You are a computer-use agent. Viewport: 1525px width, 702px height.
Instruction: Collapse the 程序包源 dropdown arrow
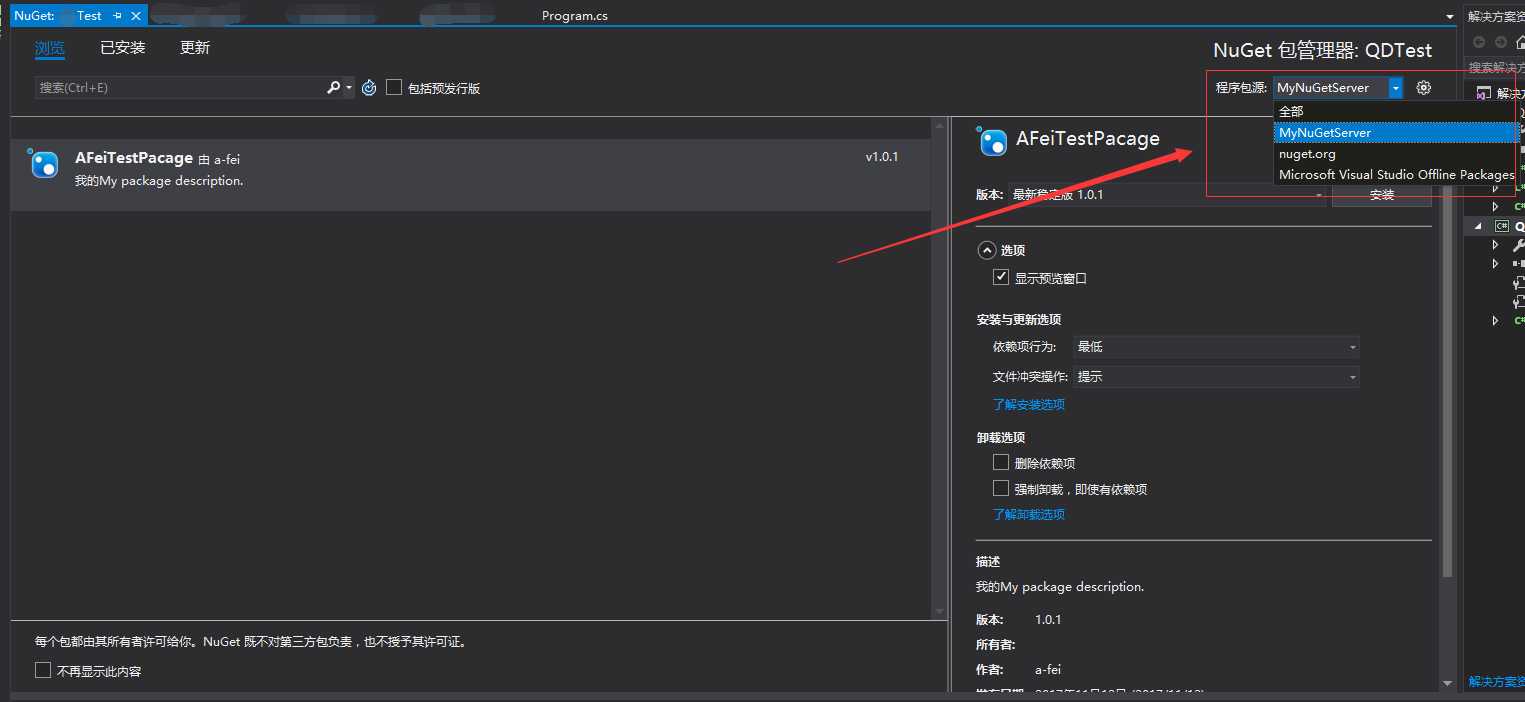coord(1395,88)
